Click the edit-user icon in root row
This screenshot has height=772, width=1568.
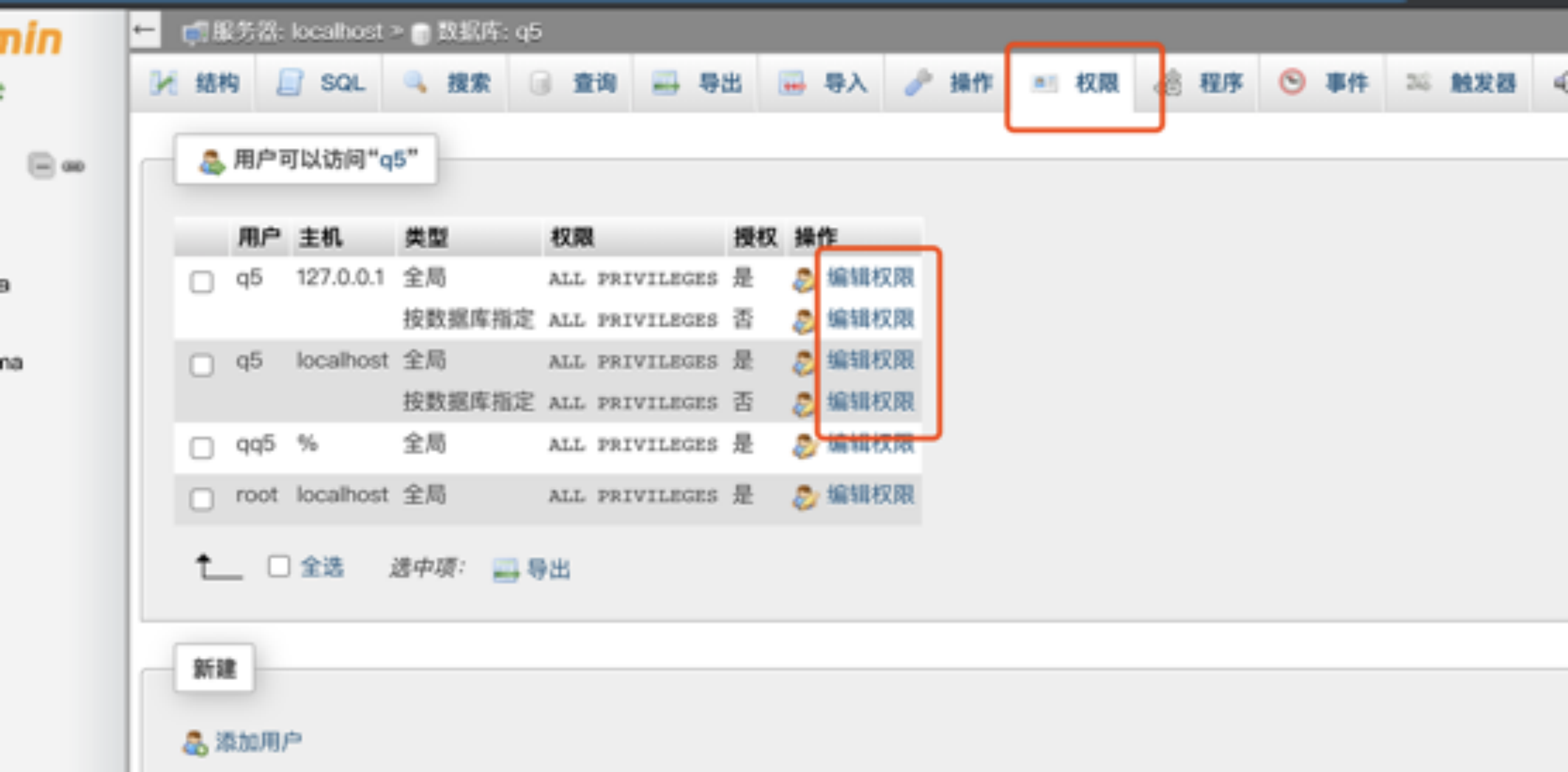click(804, 497)
